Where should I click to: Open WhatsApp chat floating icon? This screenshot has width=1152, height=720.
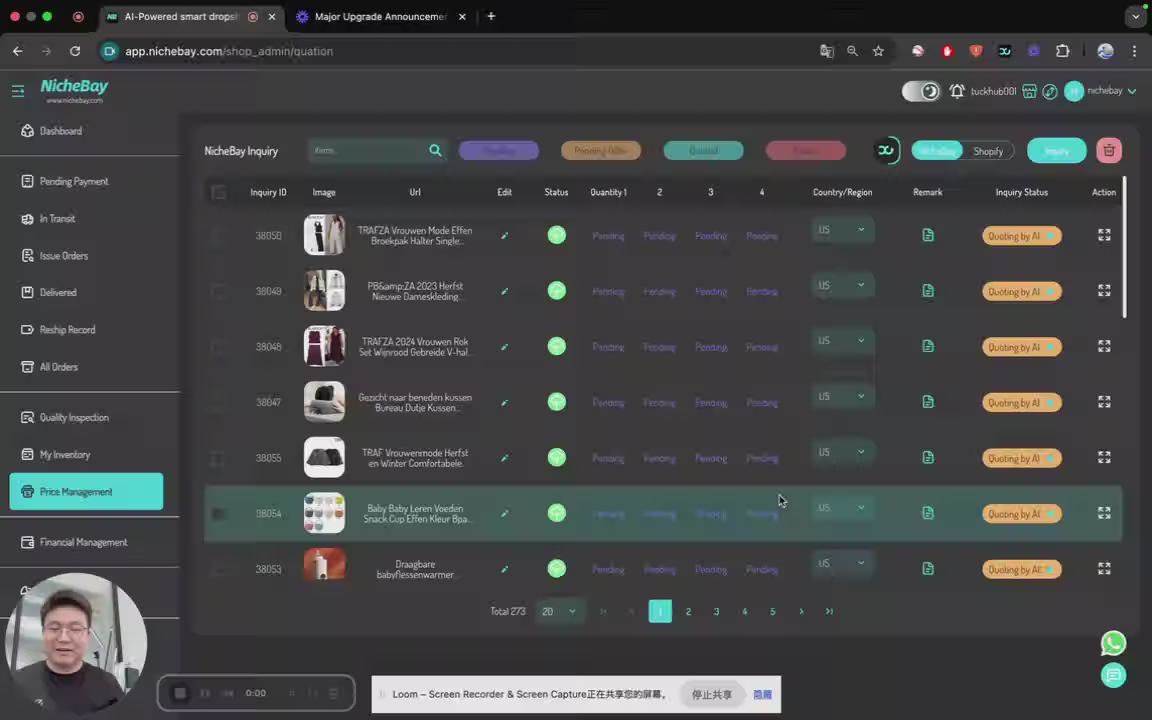pyautogui.click(x=1114, y=643)
